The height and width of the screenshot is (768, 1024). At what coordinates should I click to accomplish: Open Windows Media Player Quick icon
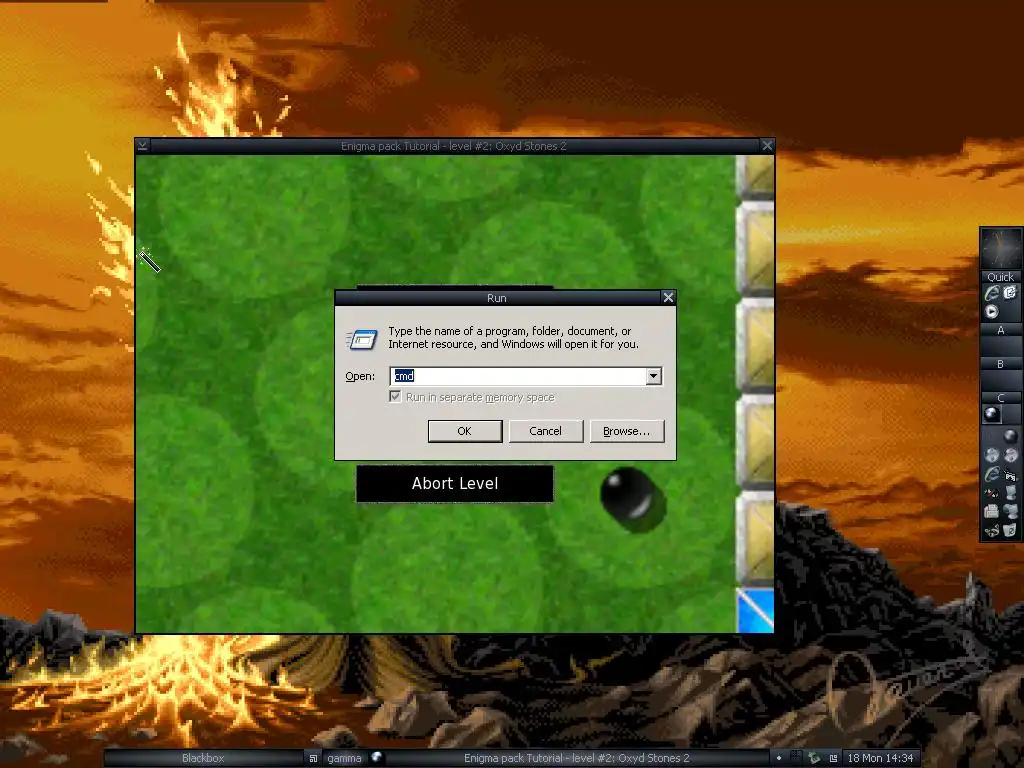(992, 312)
